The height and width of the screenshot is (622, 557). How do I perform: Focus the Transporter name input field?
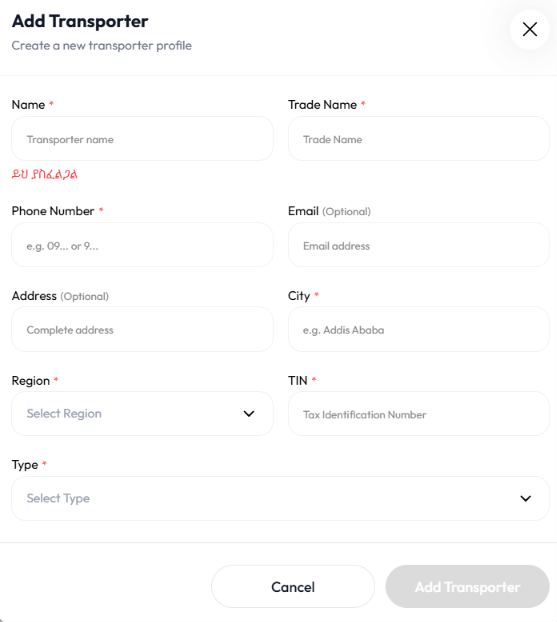pyautogui.click(x=142, y=139)
